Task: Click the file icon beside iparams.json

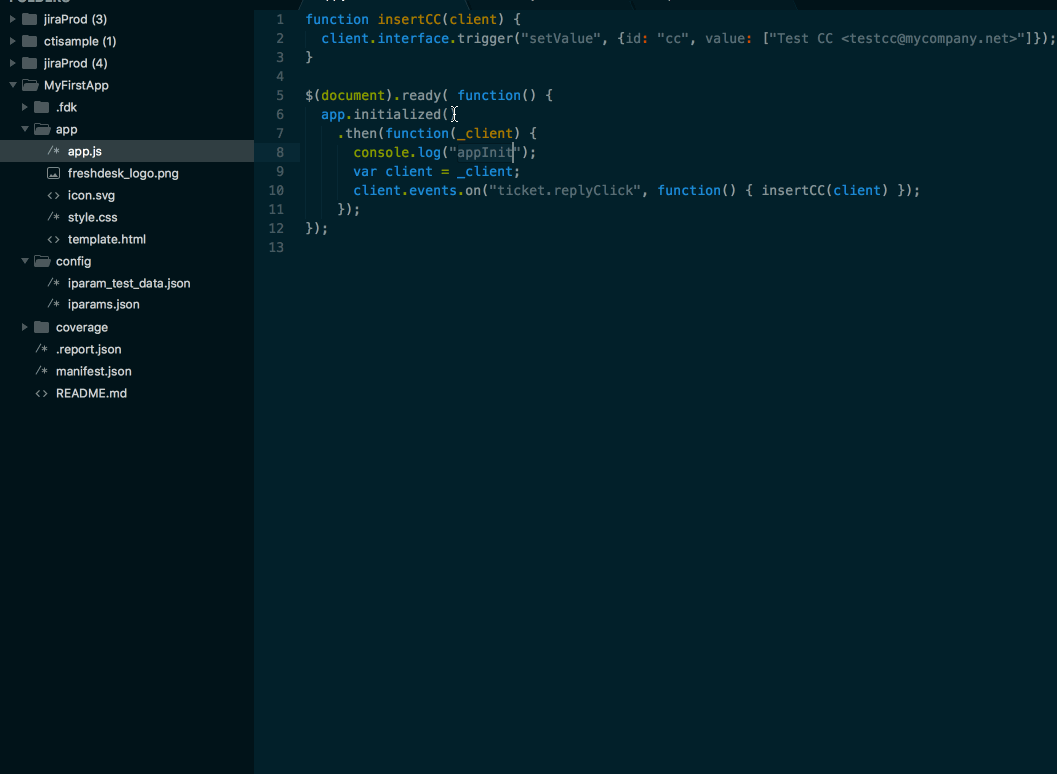Action: pos(55,304)
